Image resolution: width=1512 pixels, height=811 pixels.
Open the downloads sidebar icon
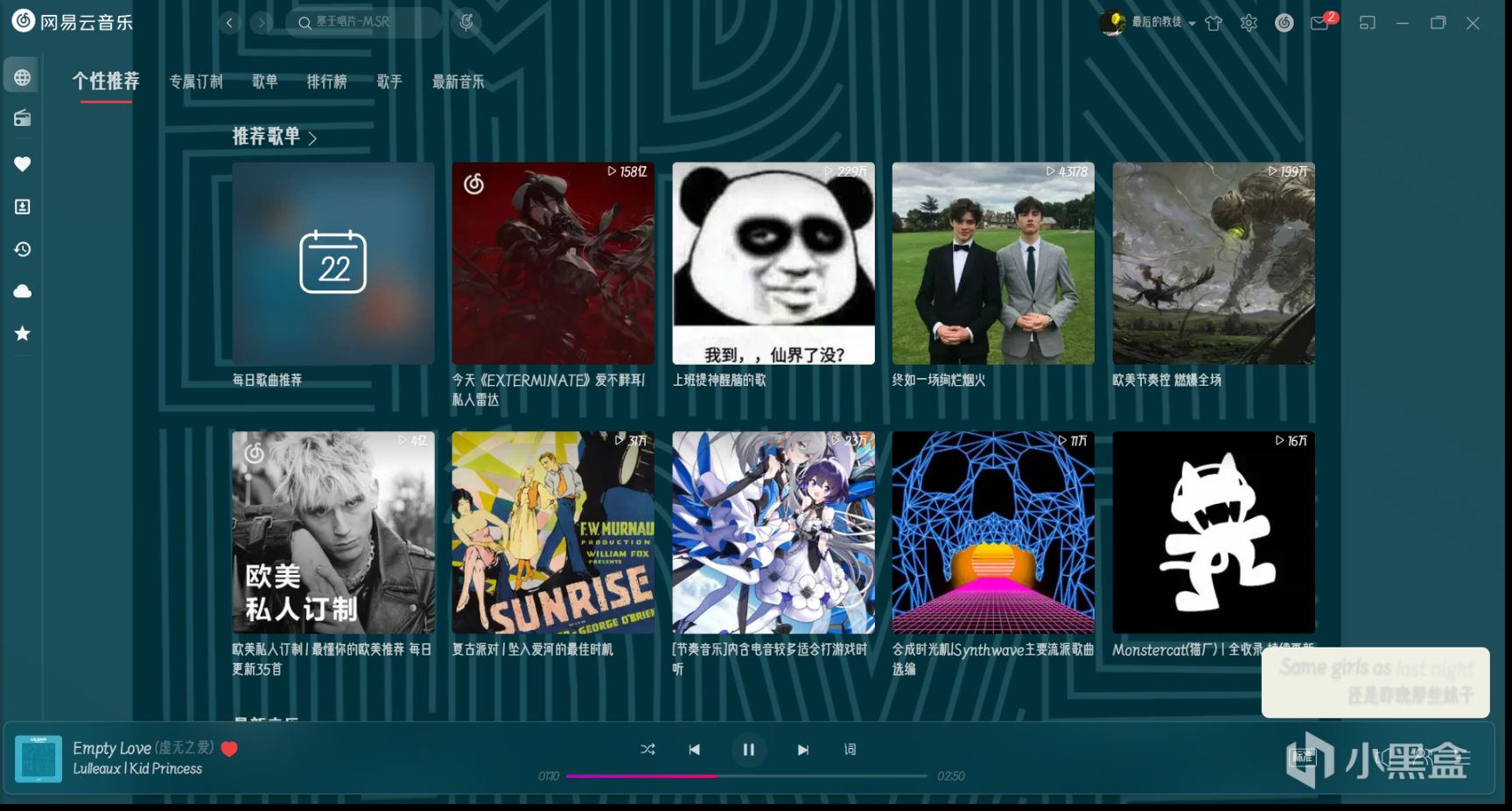[x=23, y=206]
